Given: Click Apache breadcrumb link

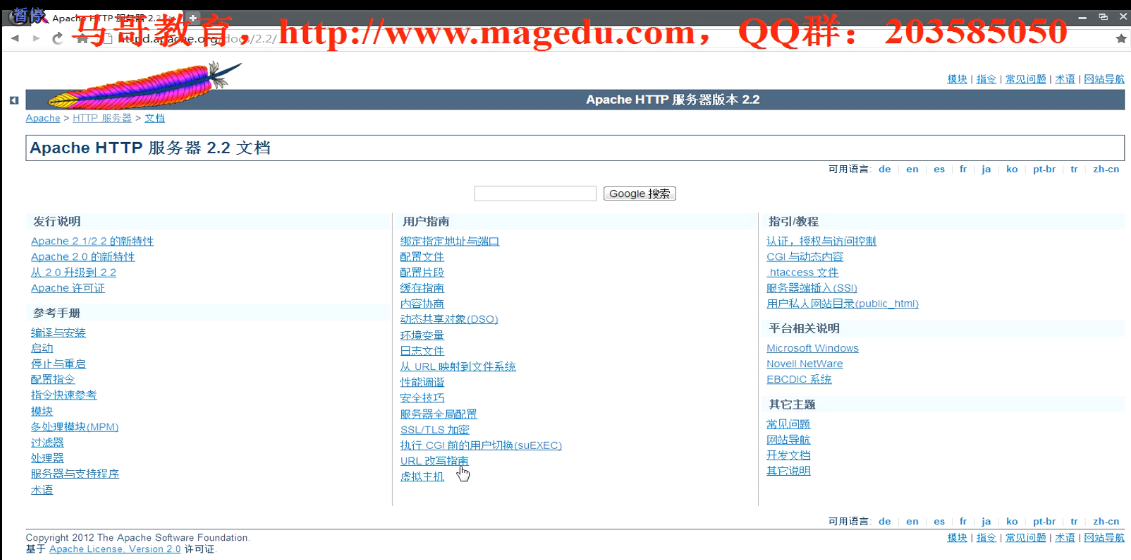Looking at the screenshot, I should [x=43, y=118].
